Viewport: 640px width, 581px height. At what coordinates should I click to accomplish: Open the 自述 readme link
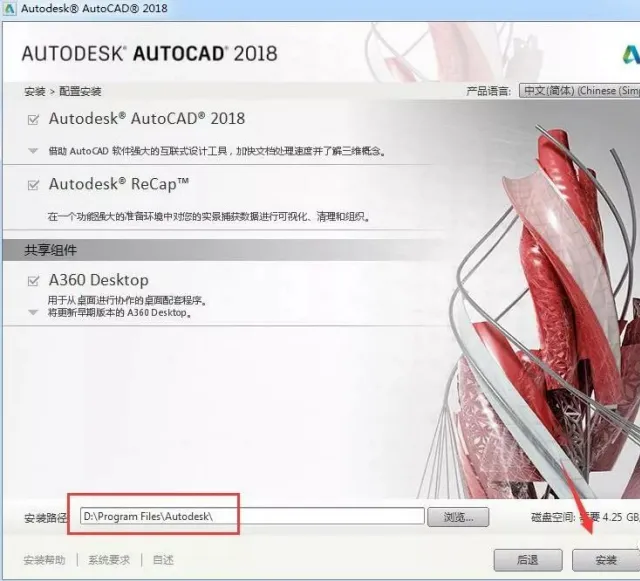163,560
